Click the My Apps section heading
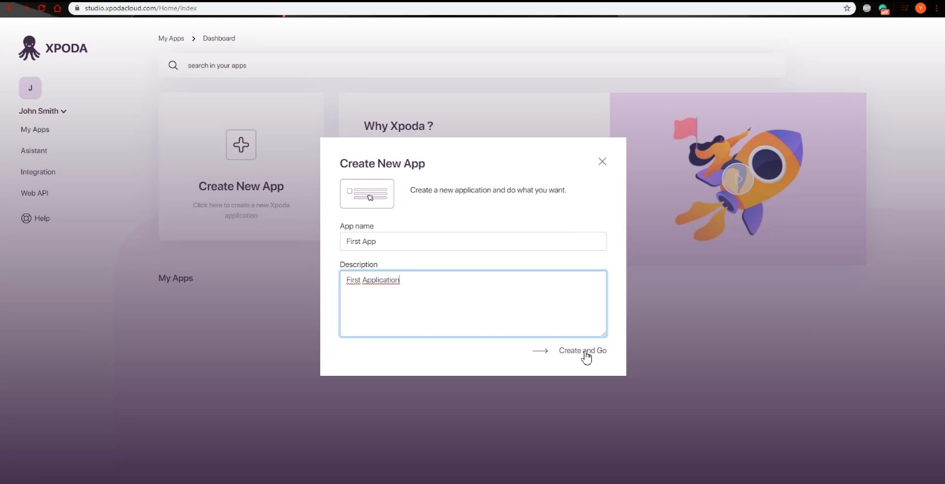Image resolution: width=945 pixels, height=484 pixels. coord(175,278)
